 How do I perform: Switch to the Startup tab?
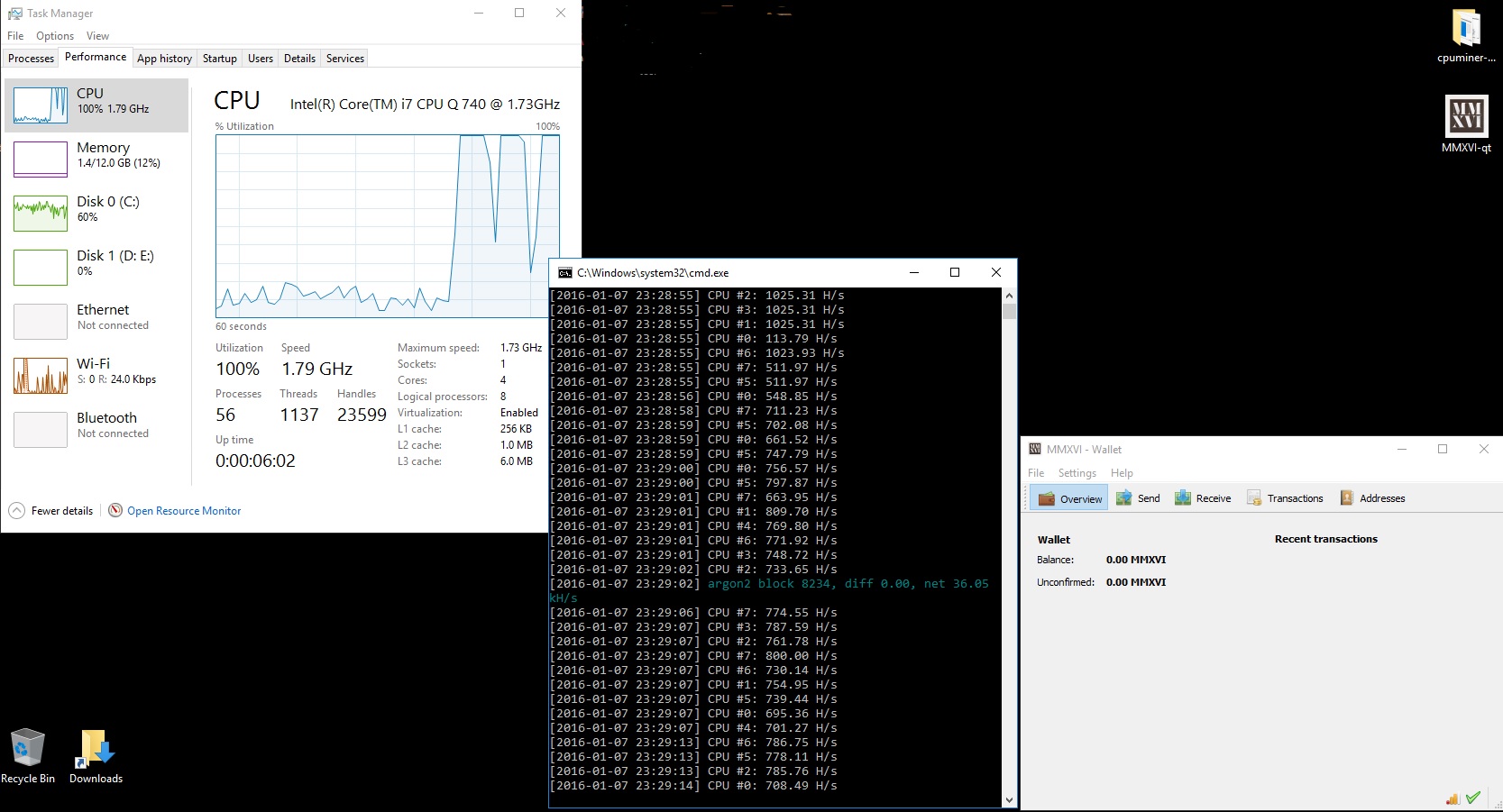(219, 59)
